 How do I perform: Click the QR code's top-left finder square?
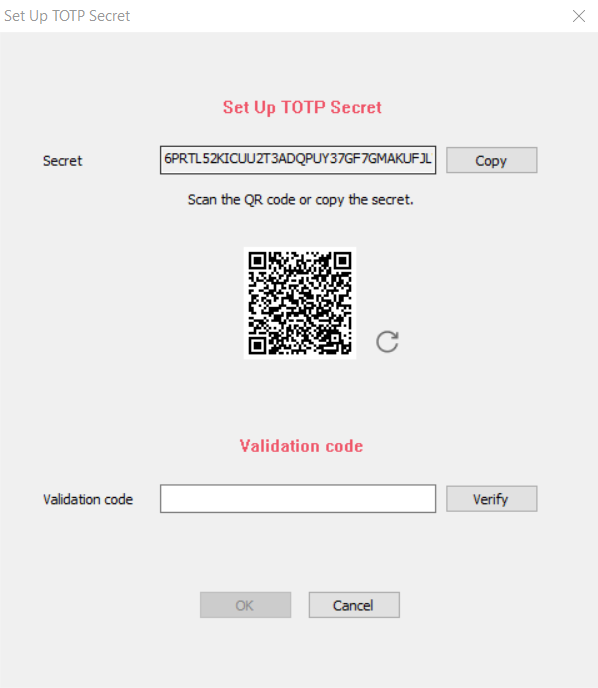click(x=258, y=261)
